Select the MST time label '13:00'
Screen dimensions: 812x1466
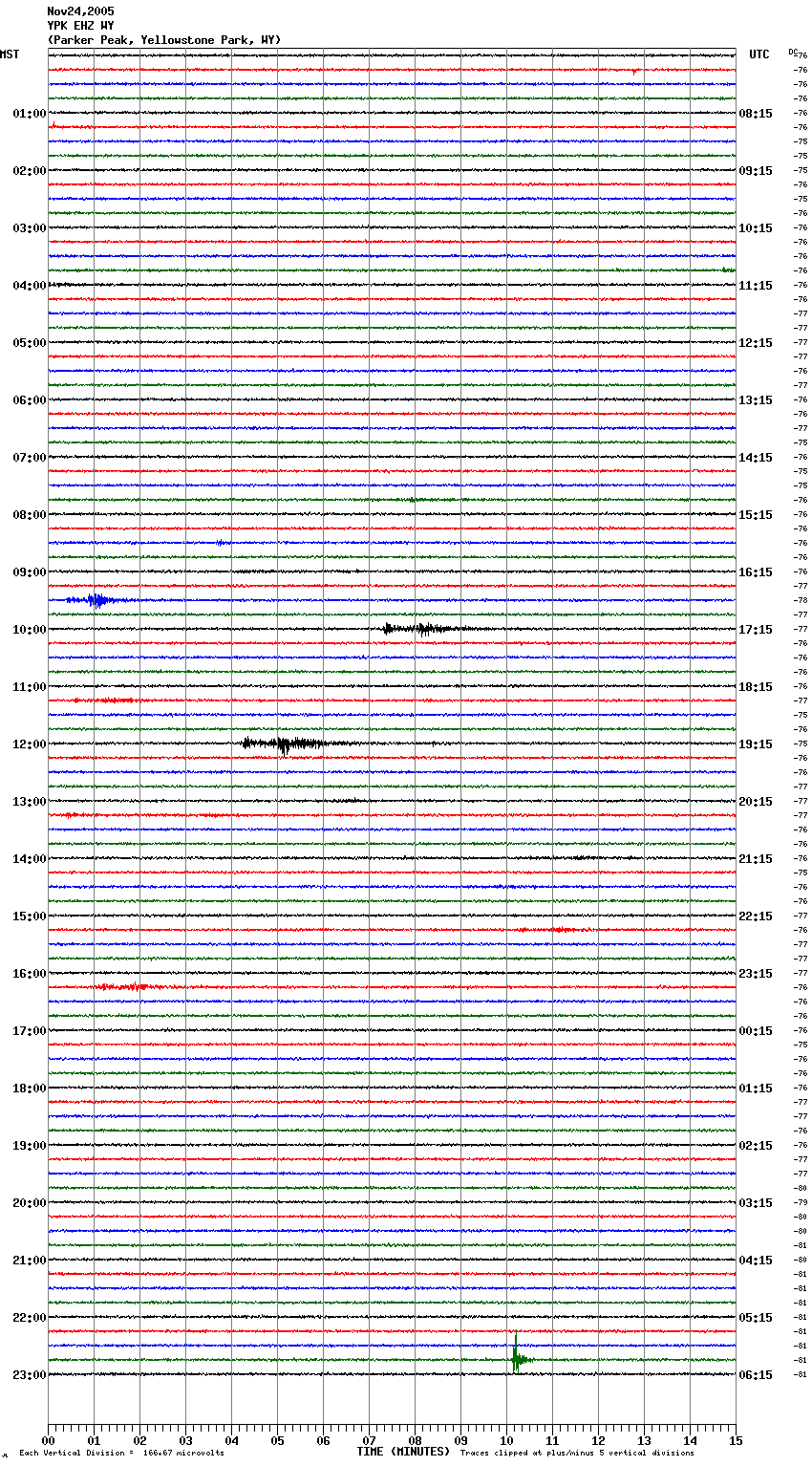click(x=30, y=802)
